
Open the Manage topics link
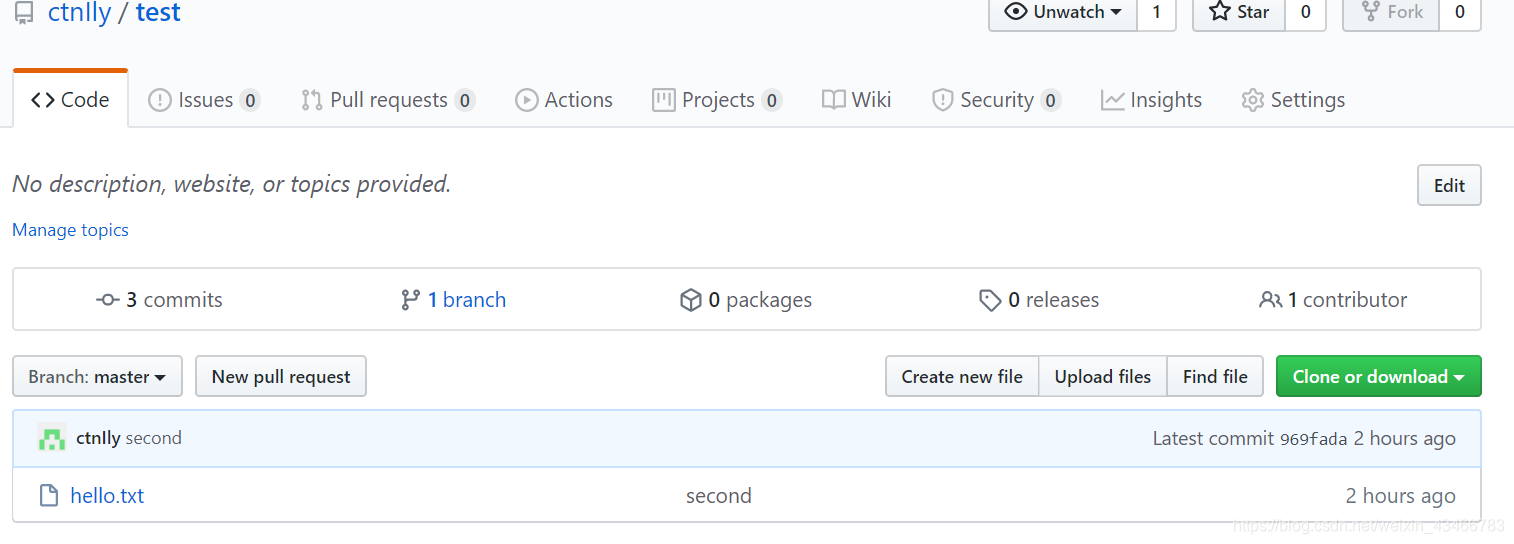click(70, 230)
